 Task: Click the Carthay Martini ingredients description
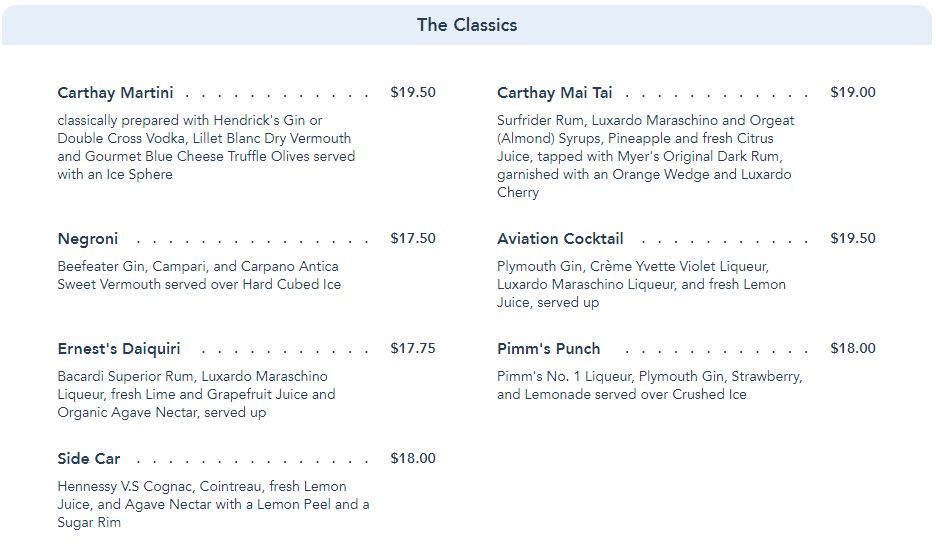[205, 147]
